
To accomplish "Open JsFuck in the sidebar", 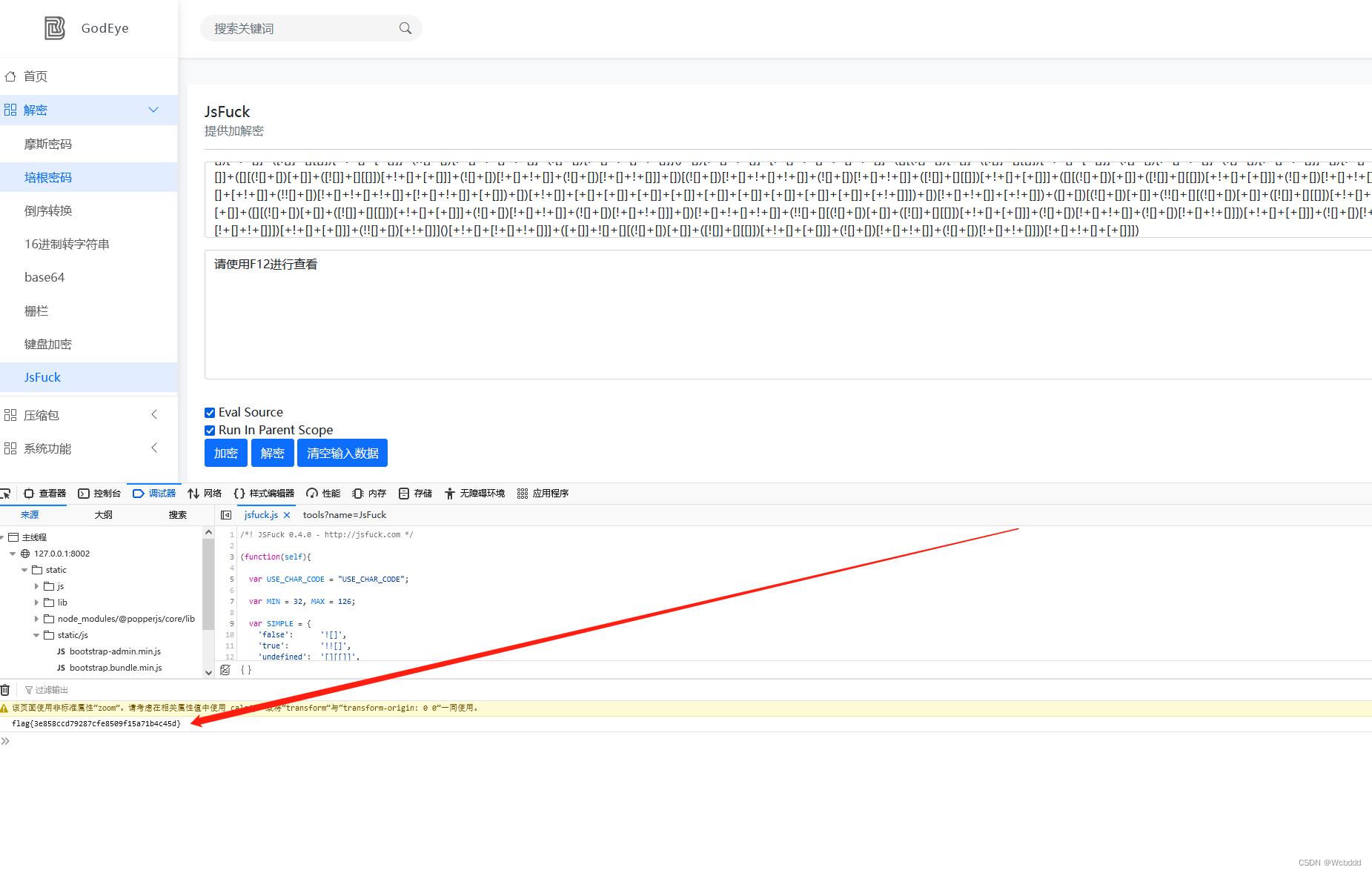I will (x=88, y=377).
